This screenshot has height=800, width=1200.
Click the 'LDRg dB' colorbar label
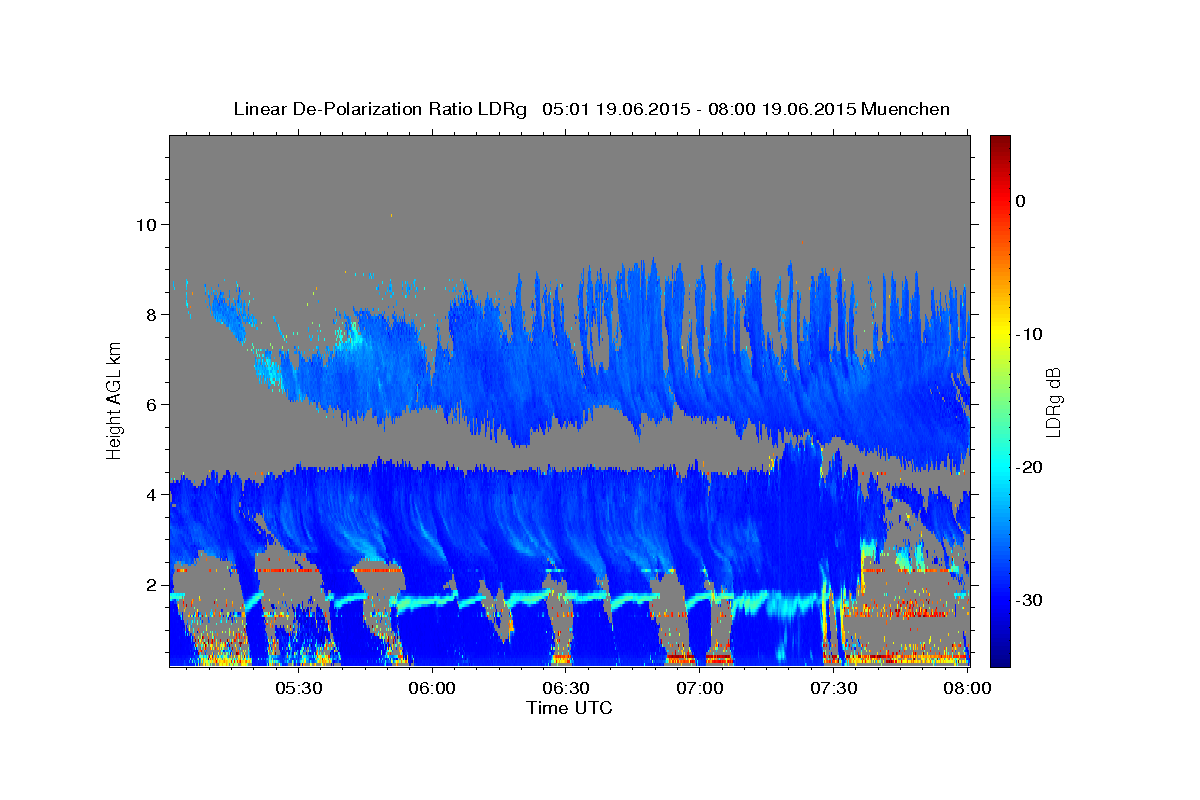[1053, 401]
